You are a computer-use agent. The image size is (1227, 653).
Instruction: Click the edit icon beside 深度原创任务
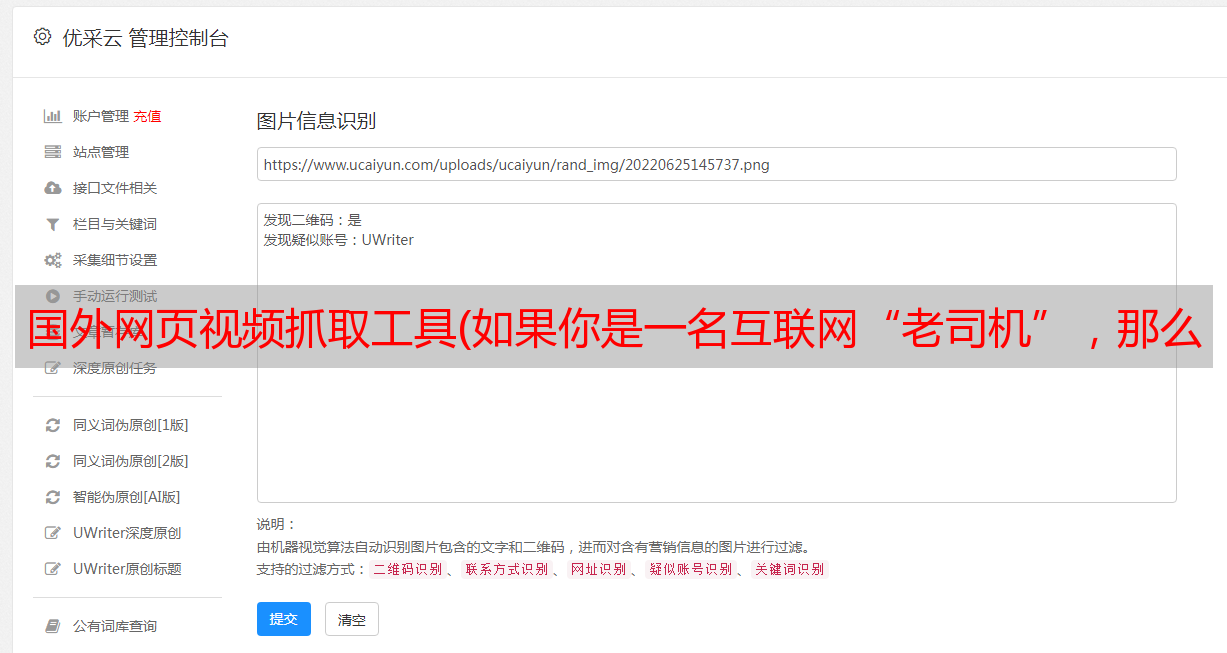(x=53, y=368)
